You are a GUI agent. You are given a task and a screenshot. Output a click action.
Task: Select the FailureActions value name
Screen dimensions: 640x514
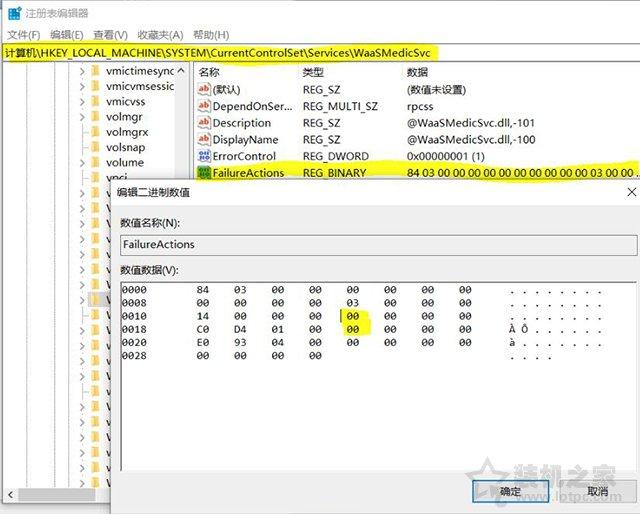[x=248, y=173]
